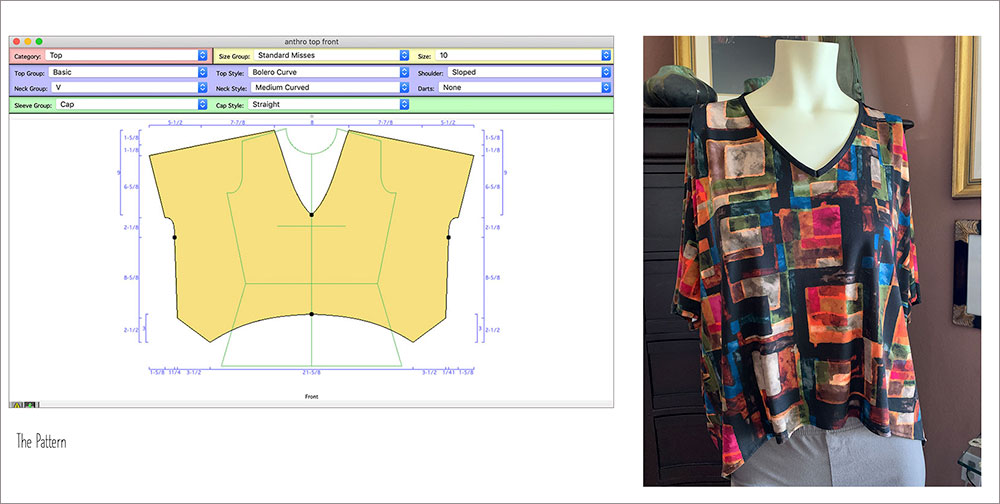Click the green icon in bottom-left corner
Image resolution: width=1000 pixels, height=504 pixels.
[x=30, y=404]
